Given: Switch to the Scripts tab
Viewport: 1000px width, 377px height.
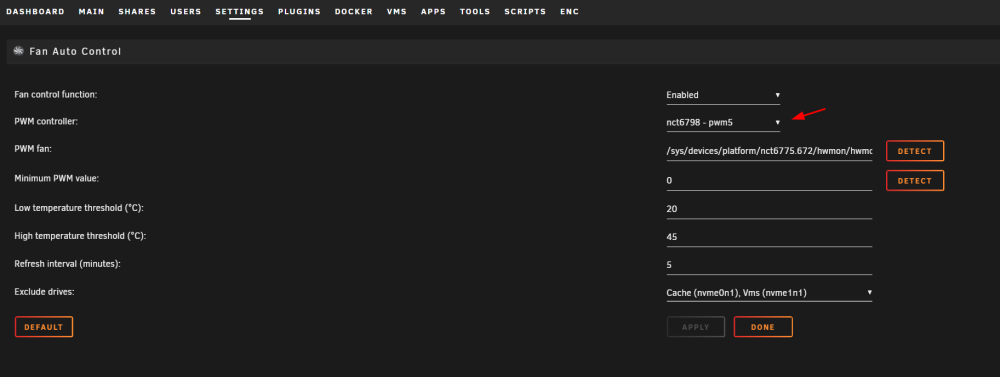Looking at the screenshot, I should pyautogui.click(x=525, y=11).
